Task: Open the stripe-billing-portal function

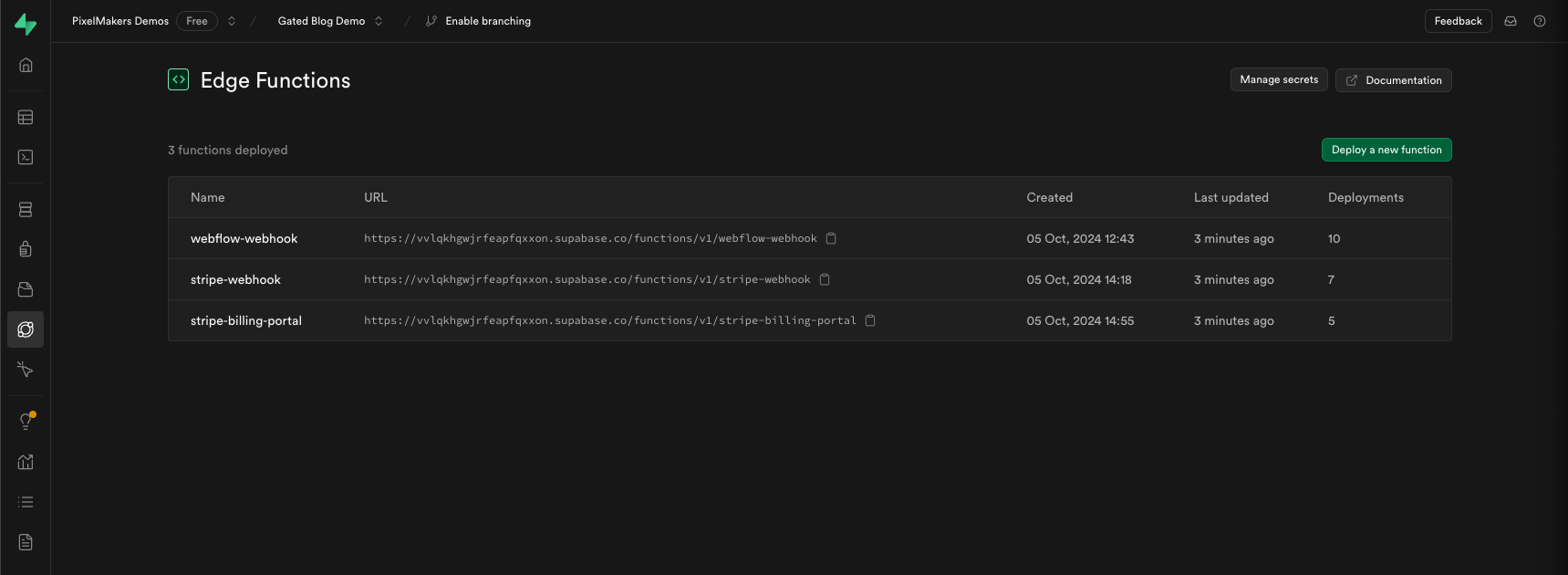Action: [x=246, y=320]
